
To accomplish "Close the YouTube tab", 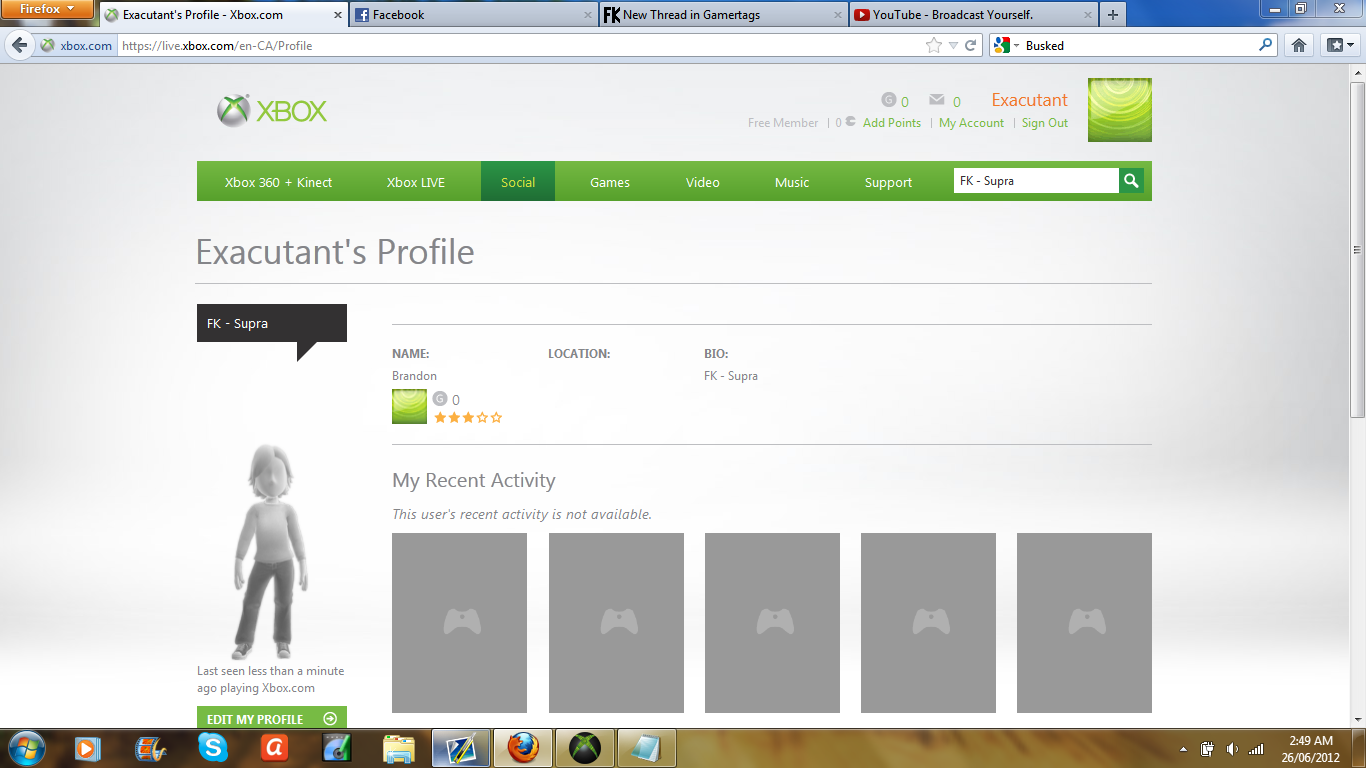I will [x=1088, y=15].
